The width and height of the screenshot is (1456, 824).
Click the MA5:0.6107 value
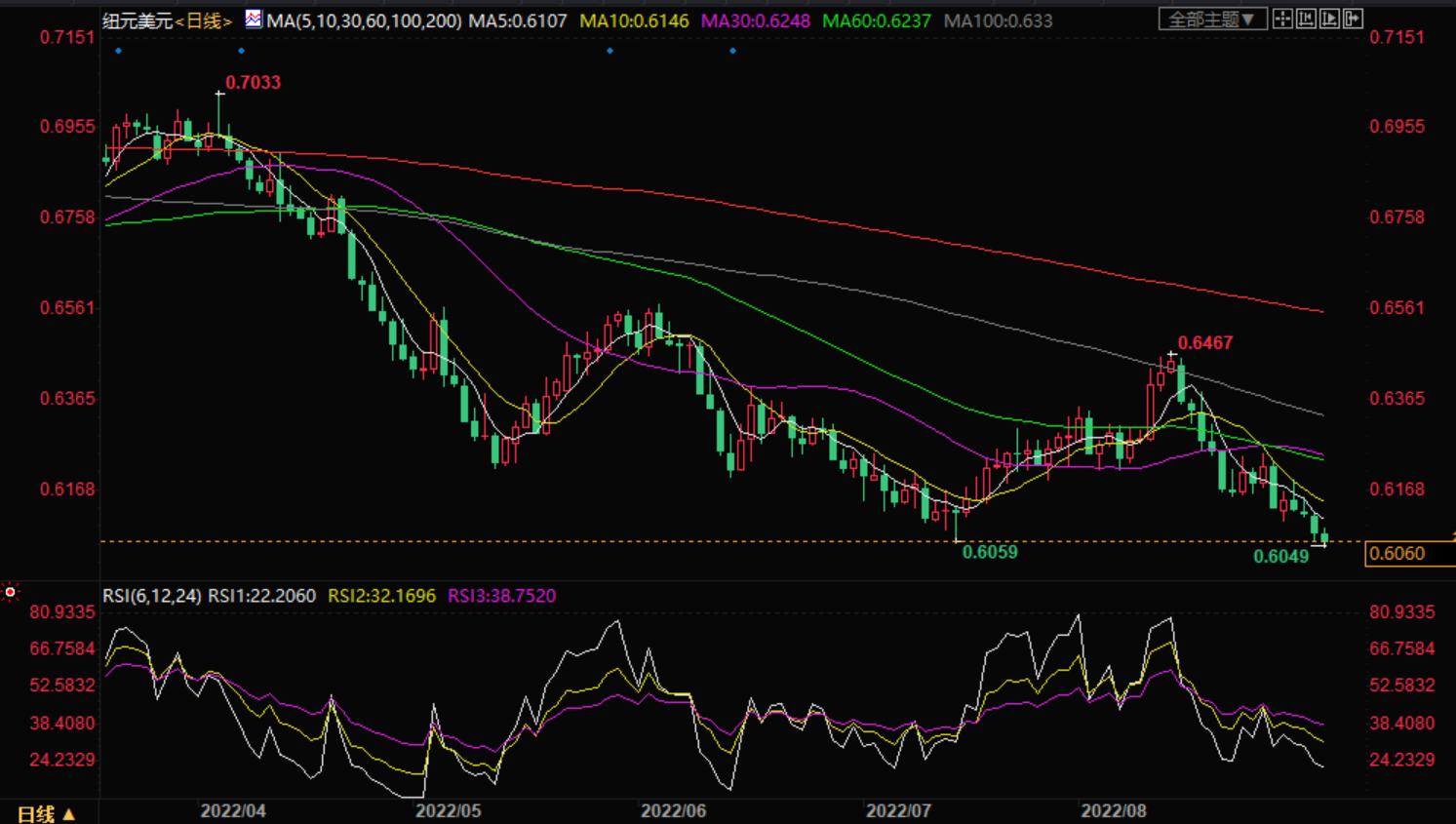pos(518,20)
